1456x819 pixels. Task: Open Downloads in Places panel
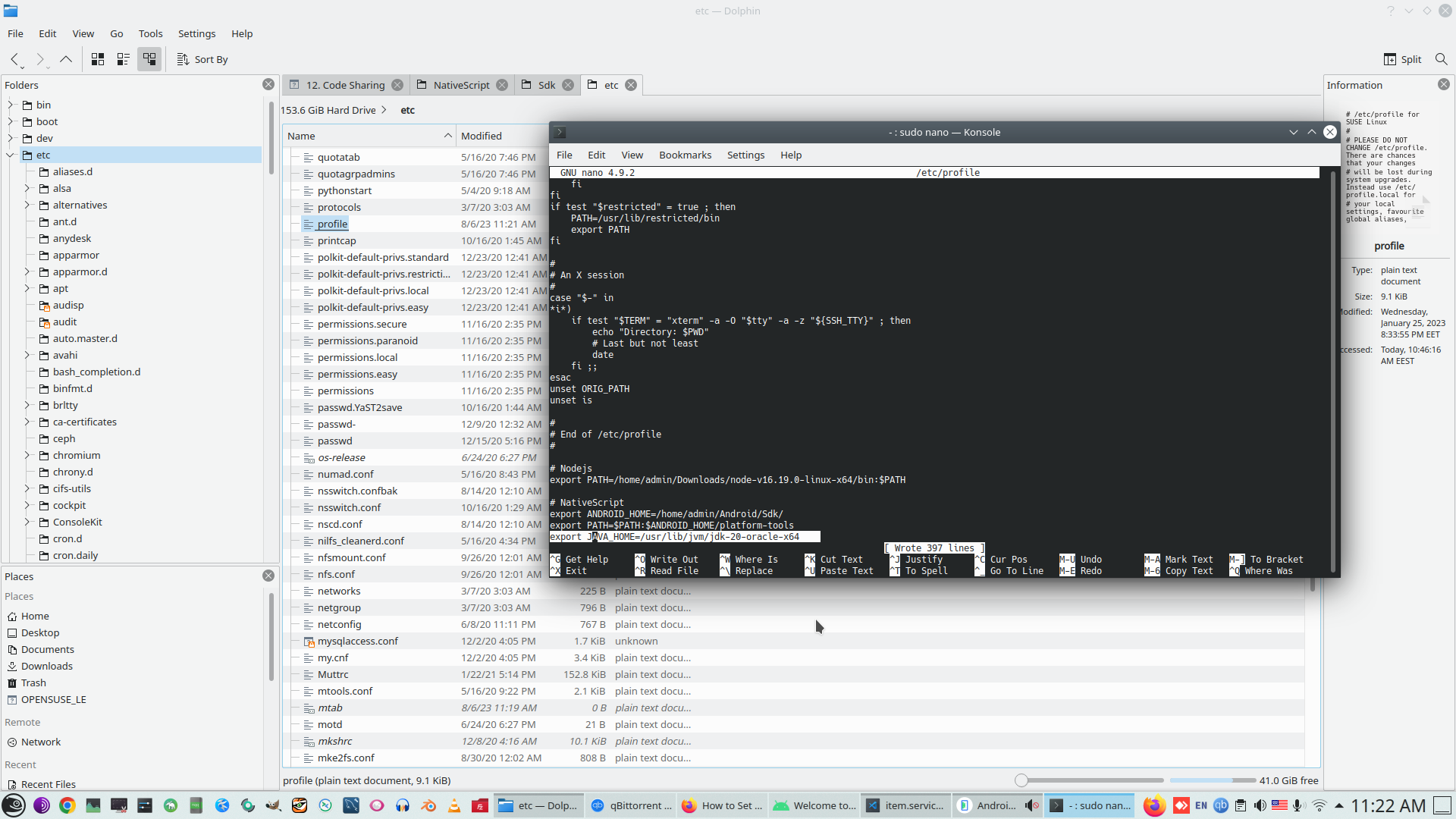tap(46, 666)
